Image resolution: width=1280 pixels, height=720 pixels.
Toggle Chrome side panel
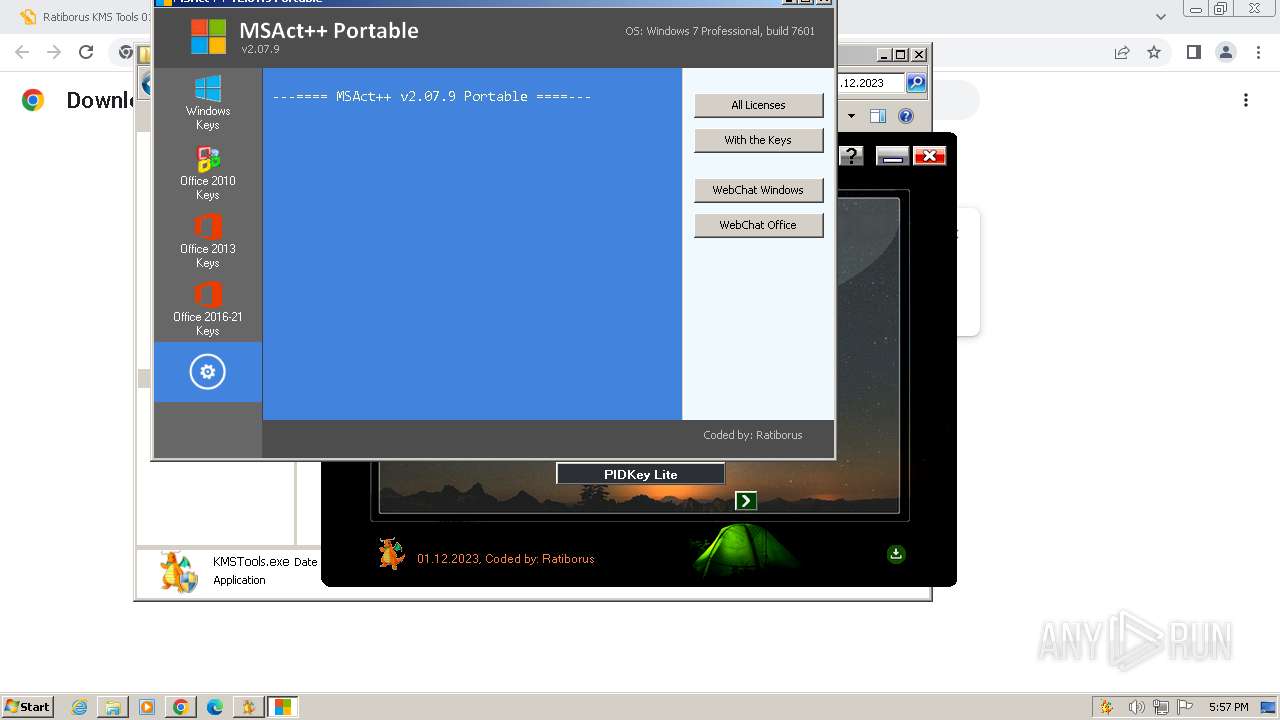1193,52
